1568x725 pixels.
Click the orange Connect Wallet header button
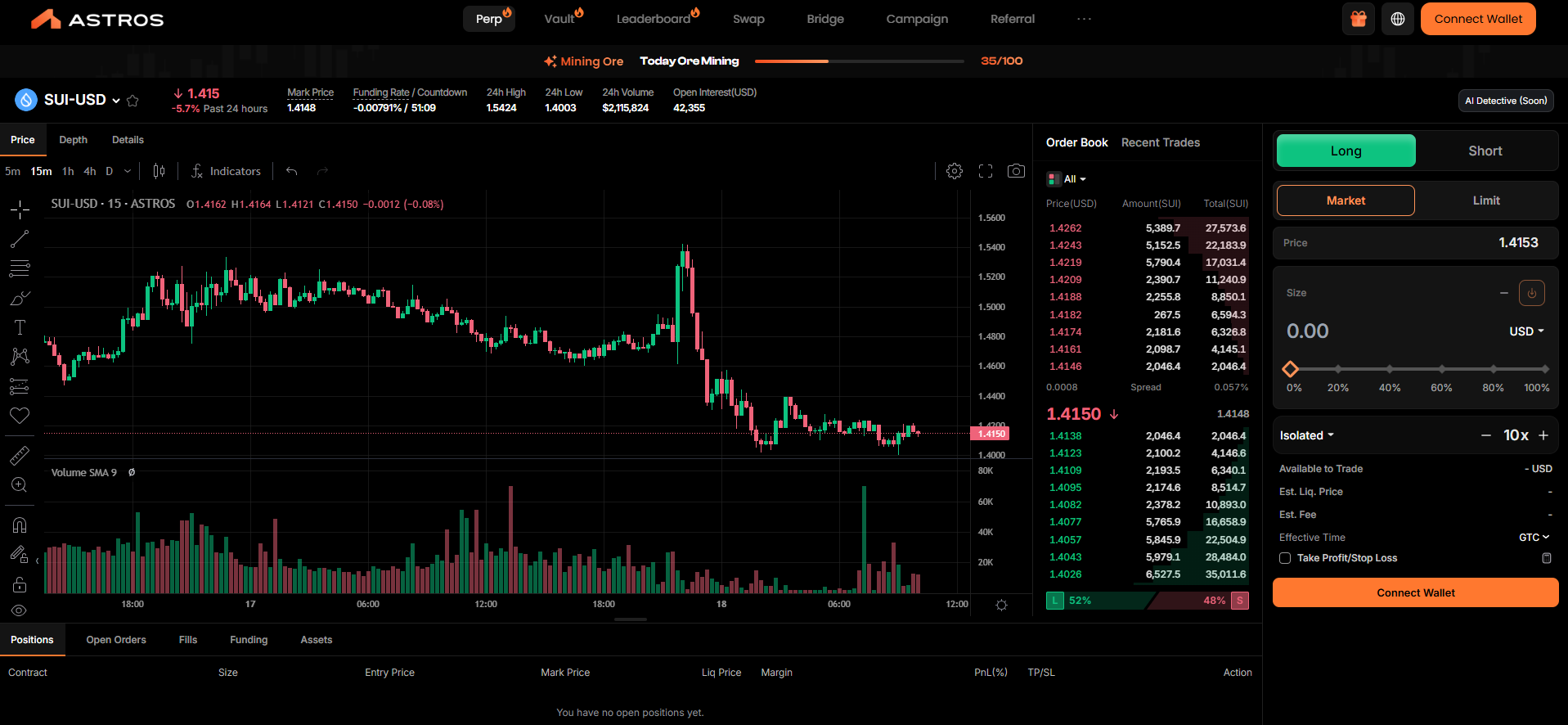click(1477, 19)
